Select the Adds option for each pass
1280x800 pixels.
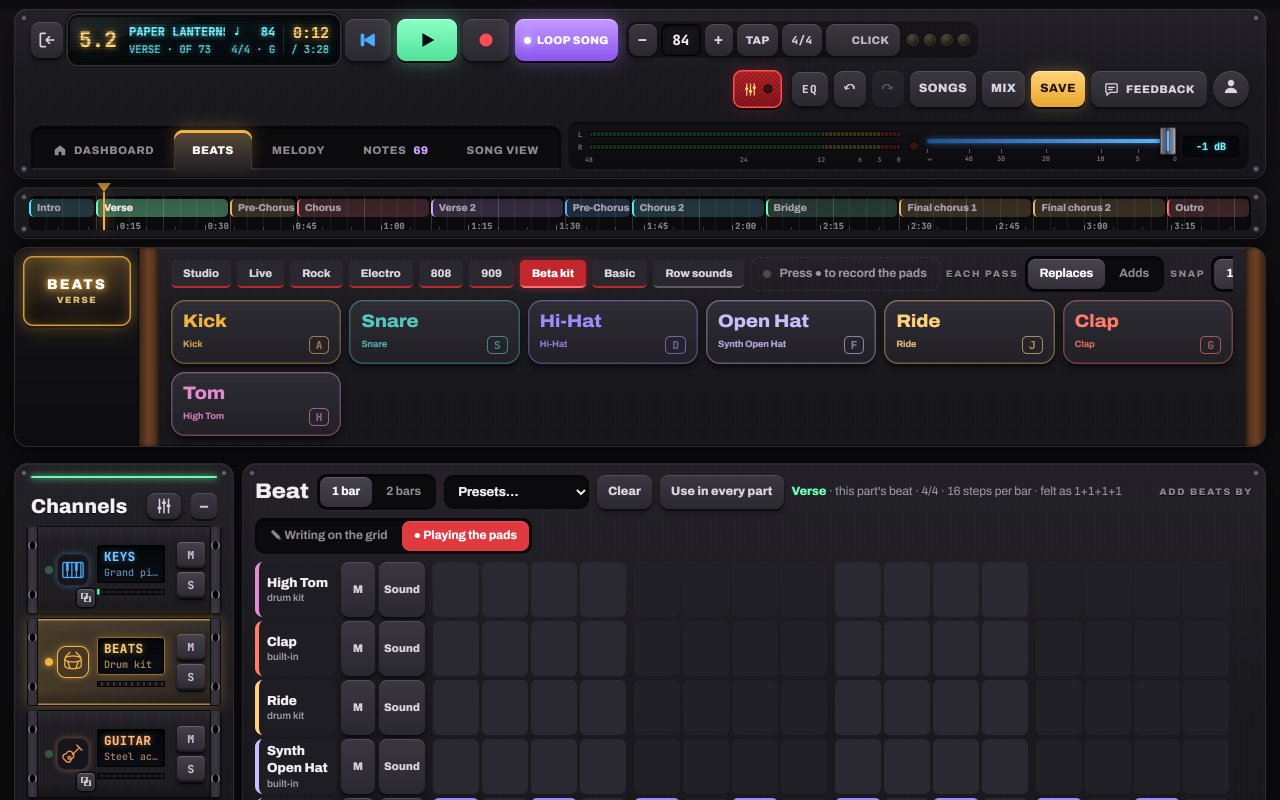tap(1134, 273)
